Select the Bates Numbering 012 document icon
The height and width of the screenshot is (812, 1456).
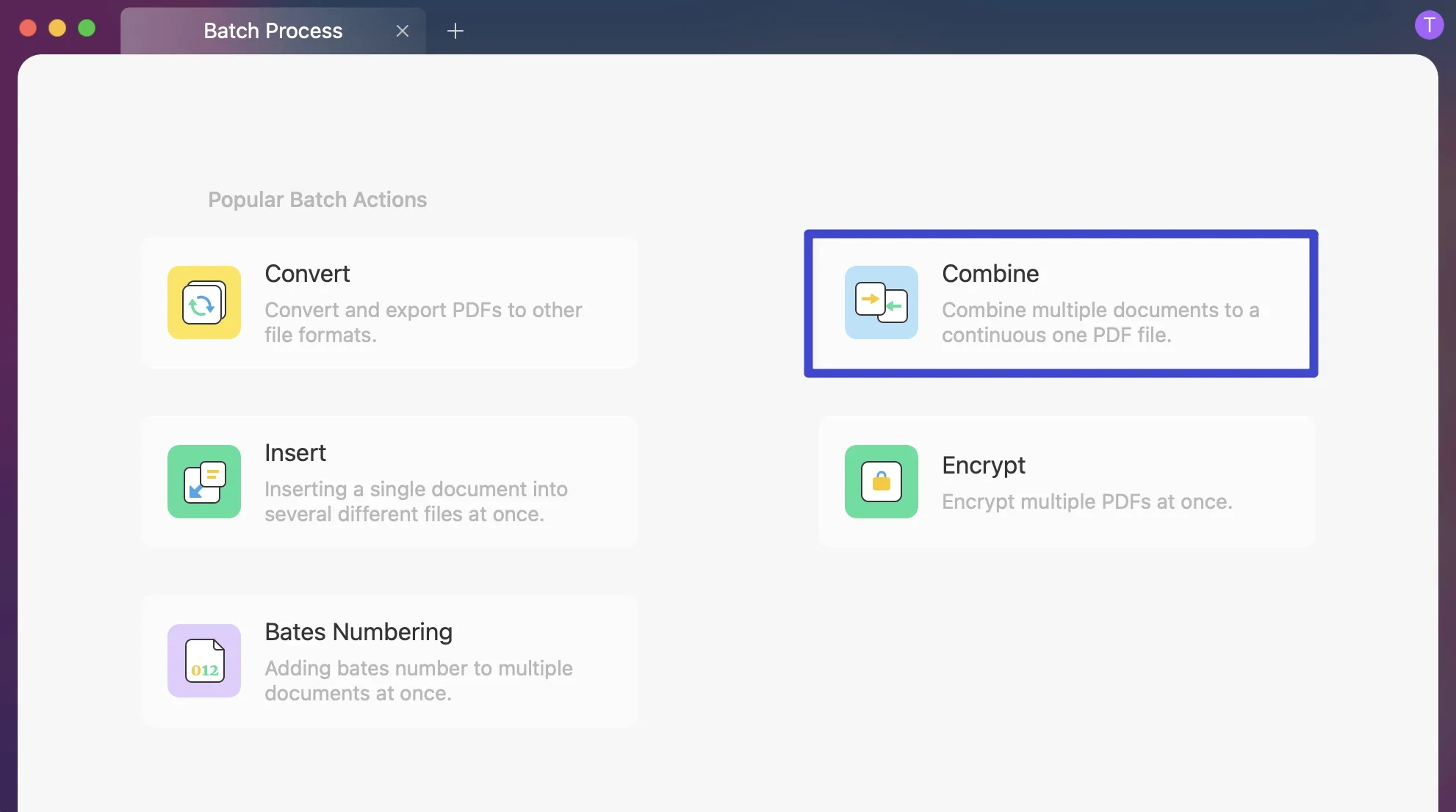click(203, 661)
